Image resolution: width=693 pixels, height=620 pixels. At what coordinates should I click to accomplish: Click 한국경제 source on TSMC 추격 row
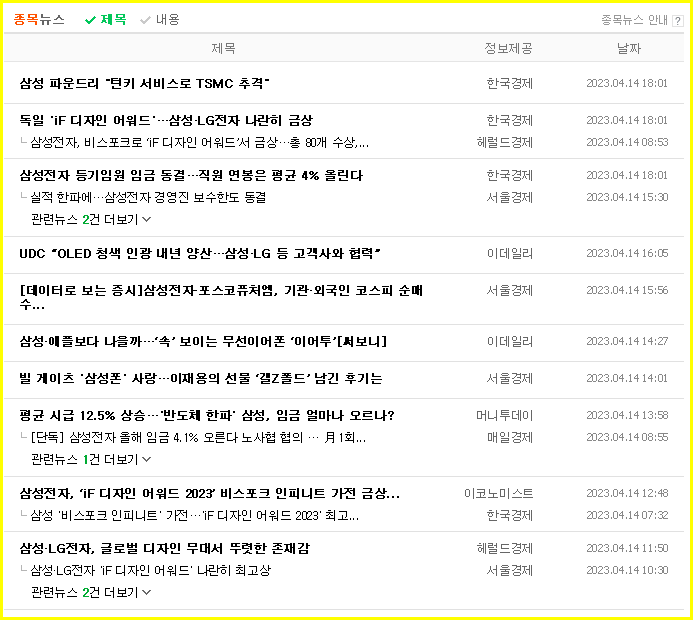coord(510,83)
